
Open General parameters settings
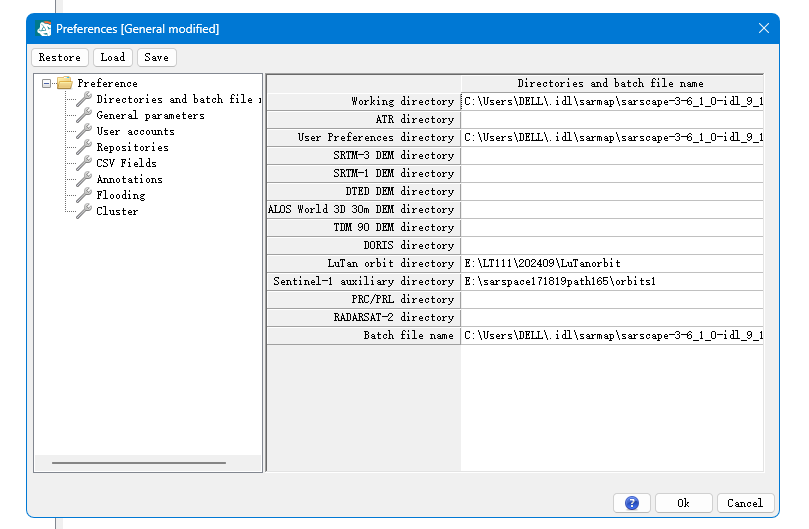(150, 115)
